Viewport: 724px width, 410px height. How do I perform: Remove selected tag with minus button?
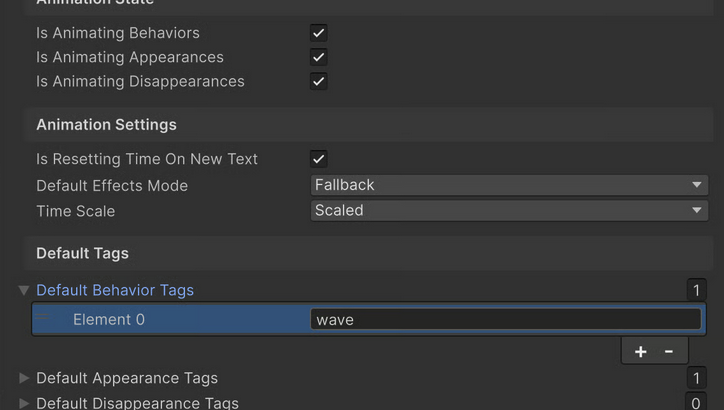tap(669, 351)
